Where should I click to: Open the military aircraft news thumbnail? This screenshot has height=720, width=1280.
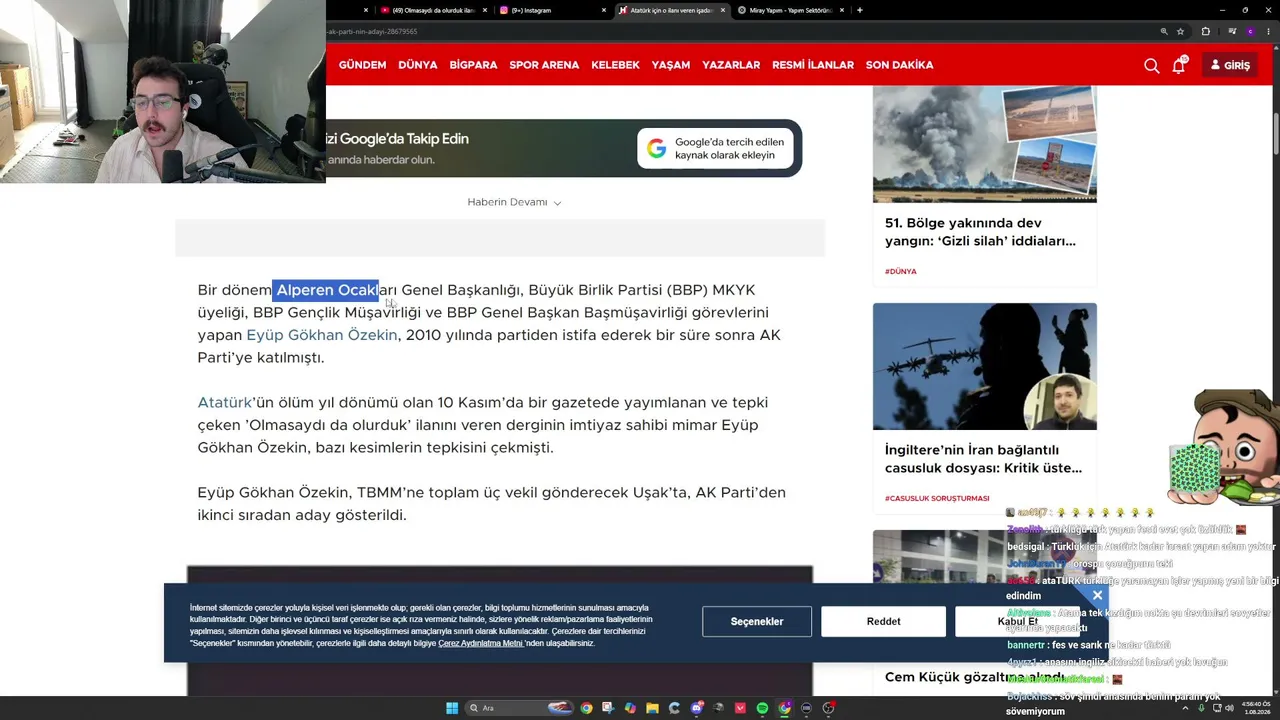[x=985, y=366]
